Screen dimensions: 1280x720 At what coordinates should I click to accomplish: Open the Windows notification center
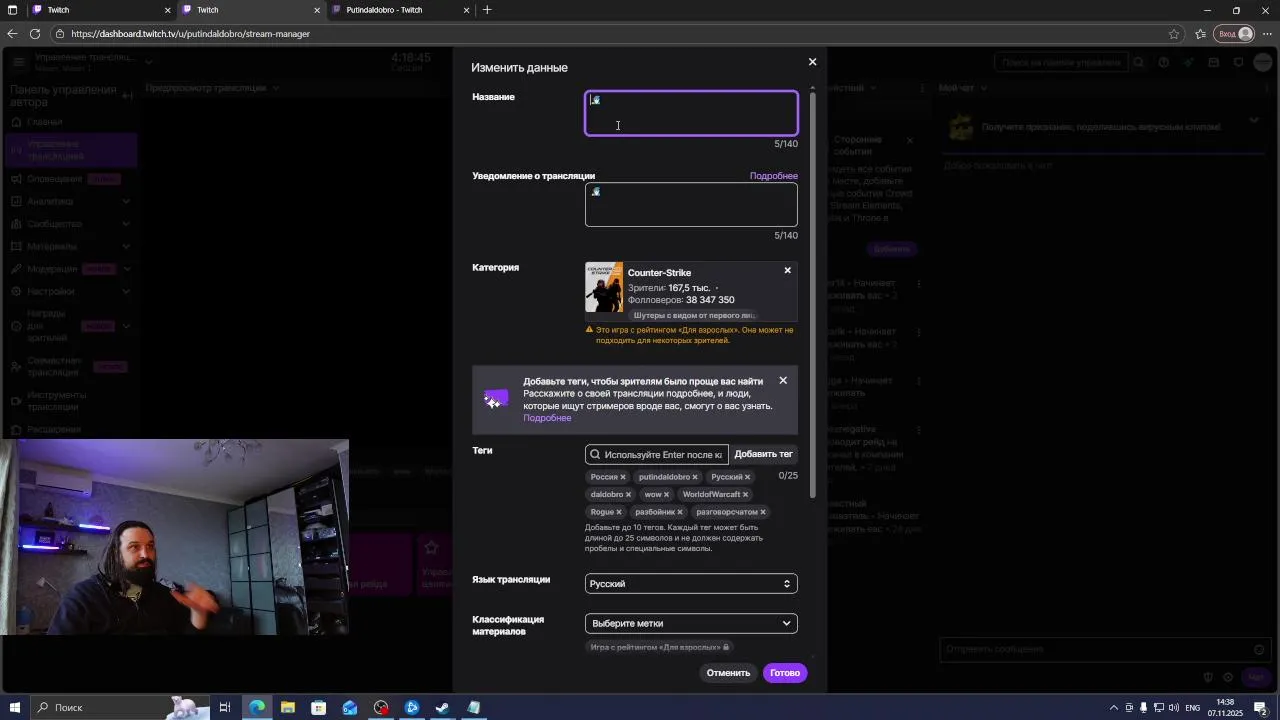pos(1261,708)
